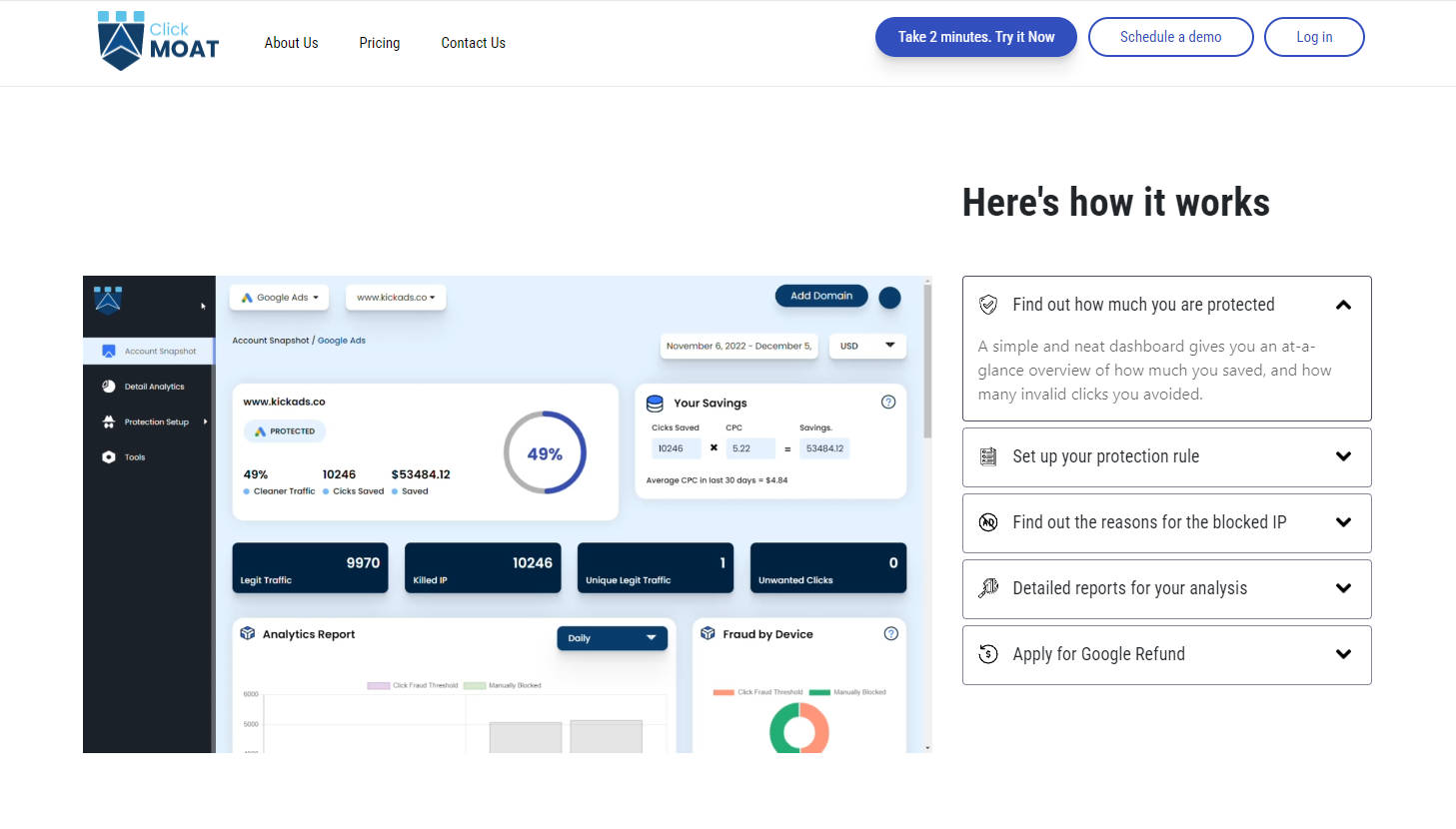Open the Daily period dropdown
Image resolution: width=1456 pixels, height=829 pixels.
(x=612, y=638)
